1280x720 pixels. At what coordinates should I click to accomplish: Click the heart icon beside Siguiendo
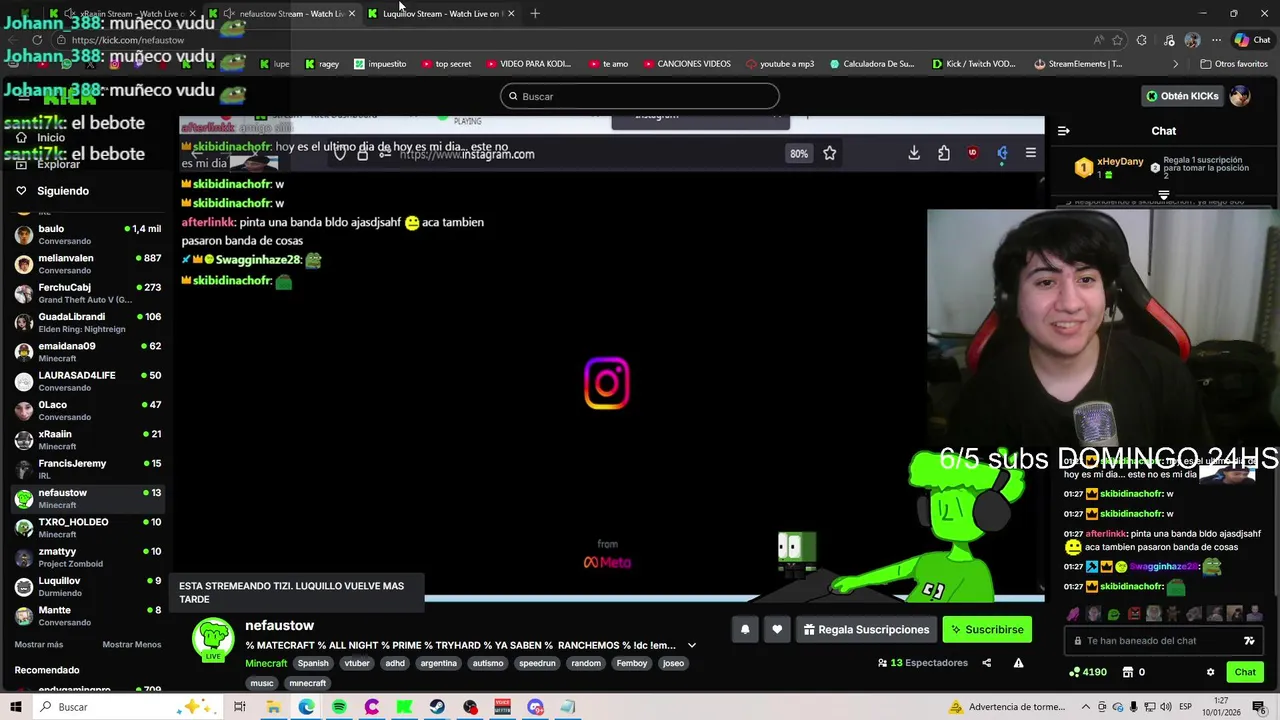click(x=21, y=190)
